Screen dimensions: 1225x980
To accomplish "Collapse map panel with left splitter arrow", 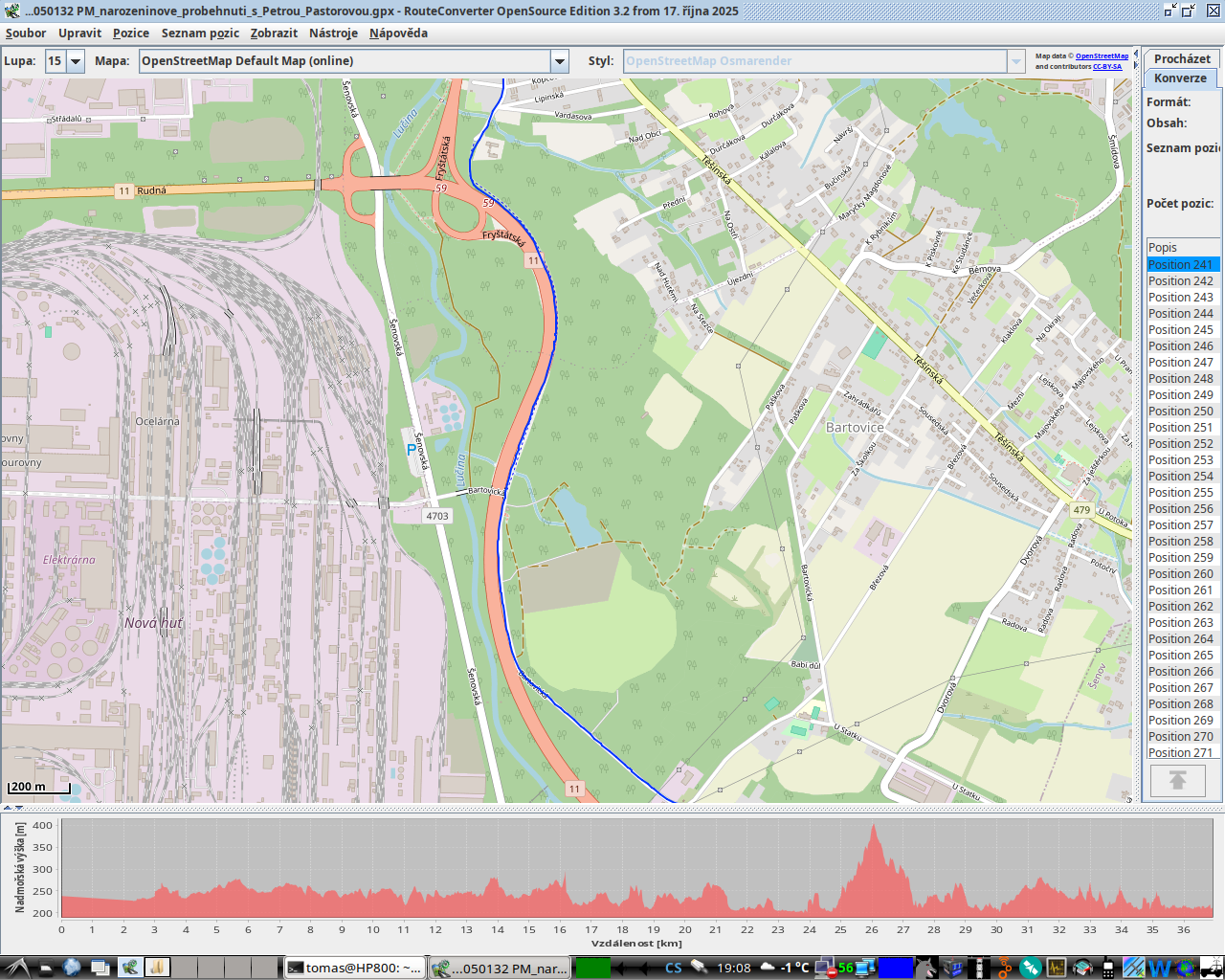I will click(8, 809).
